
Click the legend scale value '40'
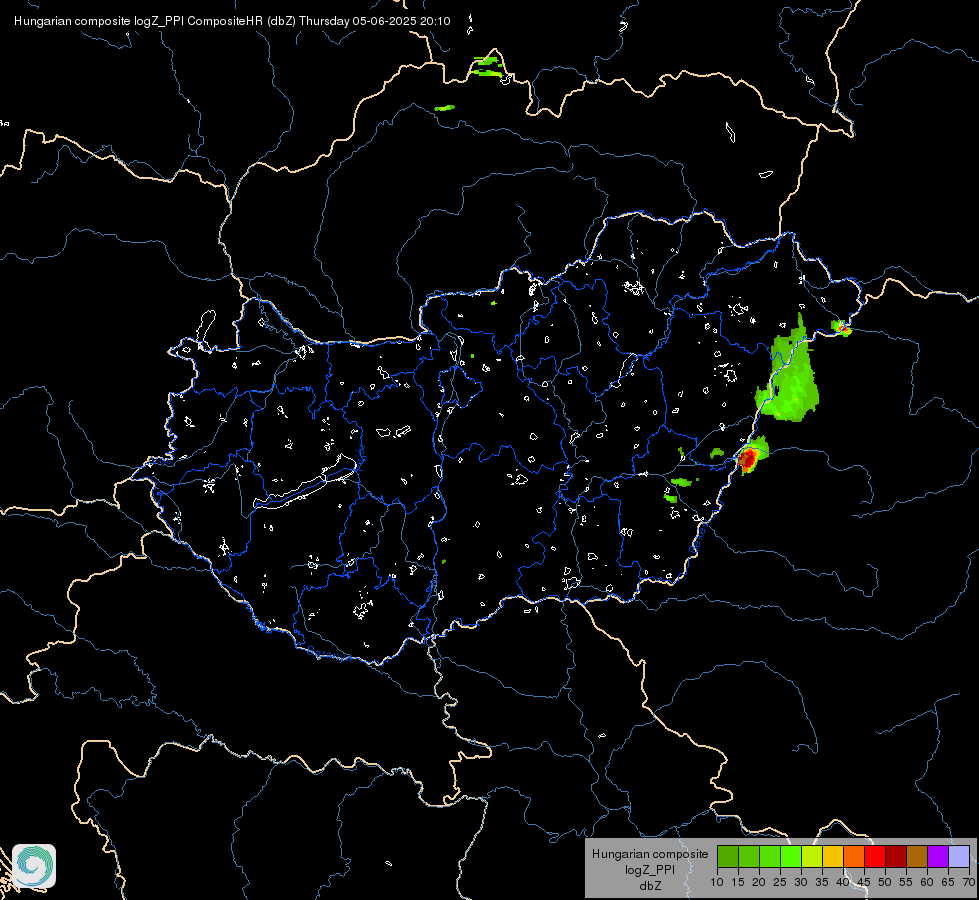[x=843, y=883]
